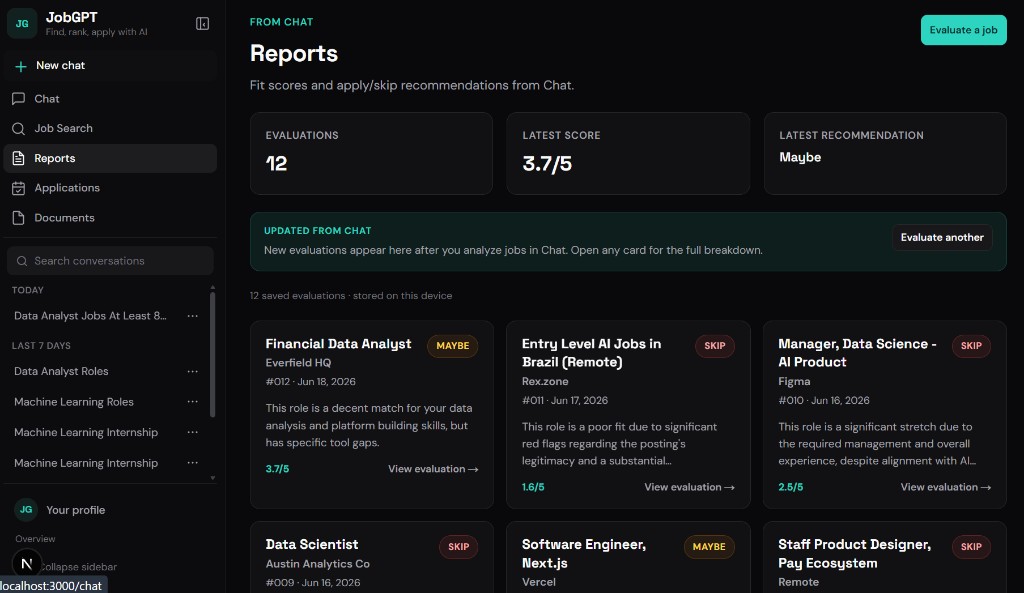
Task: Click the SKIP badge on Entry Level AI Jobs
Action: (x=714, y=346)
